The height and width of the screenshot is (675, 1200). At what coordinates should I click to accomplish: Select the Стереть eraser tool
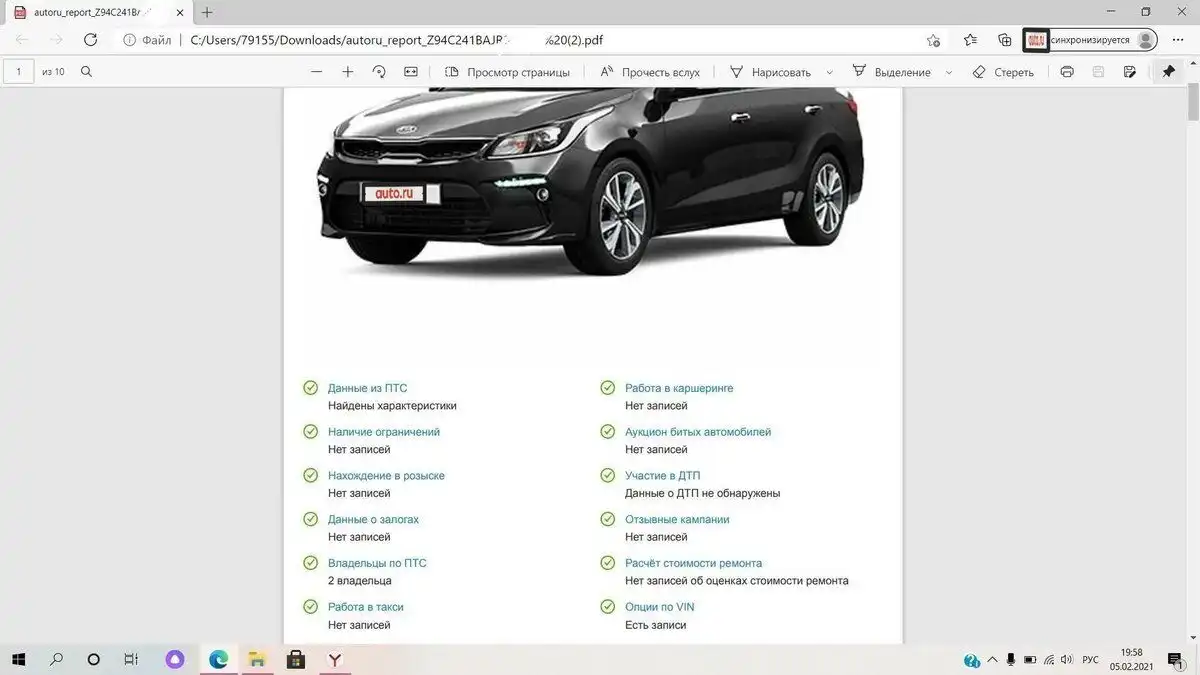pos(1003,72)
